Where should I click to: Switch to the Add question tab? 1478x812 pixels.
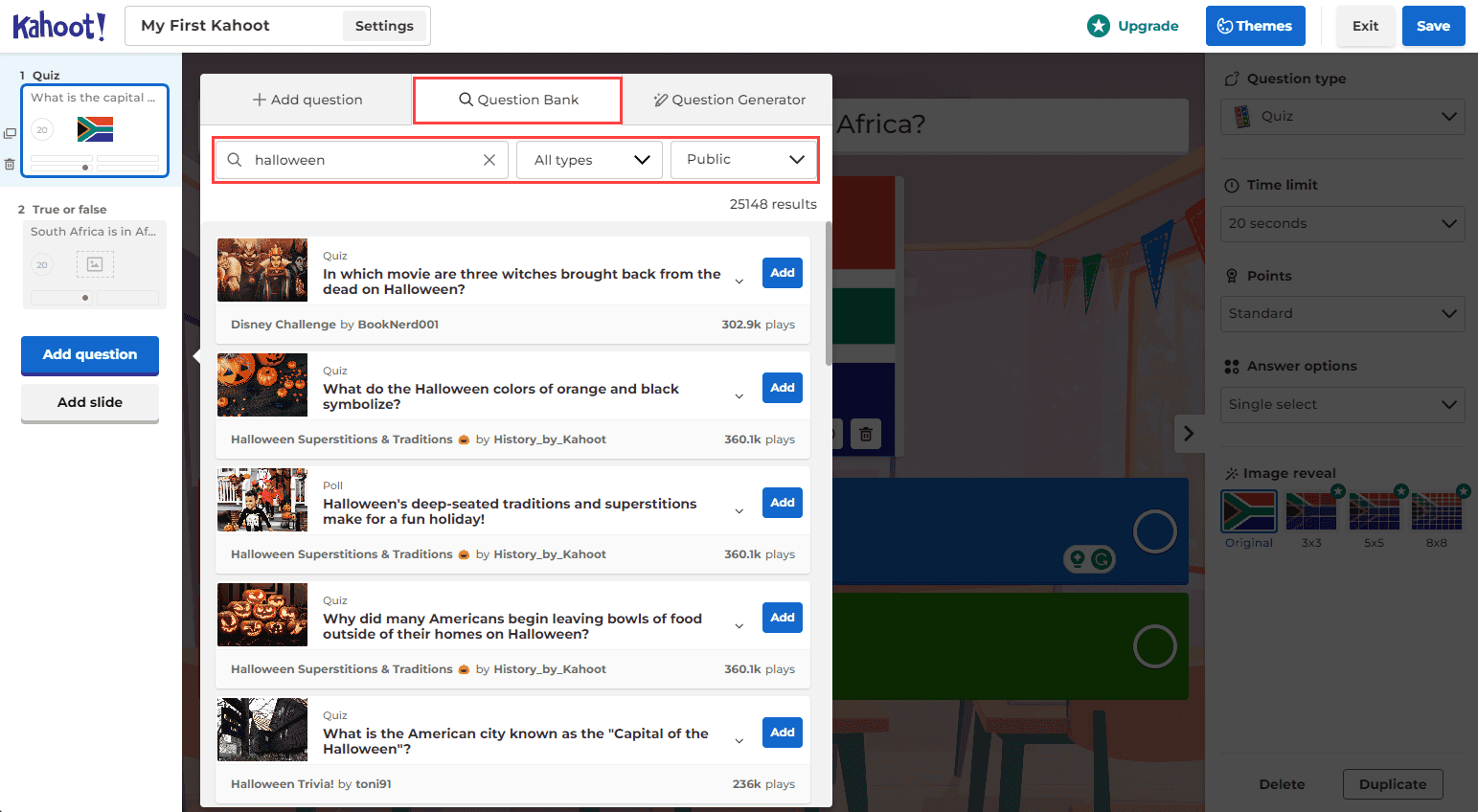[x=307, y=100]
